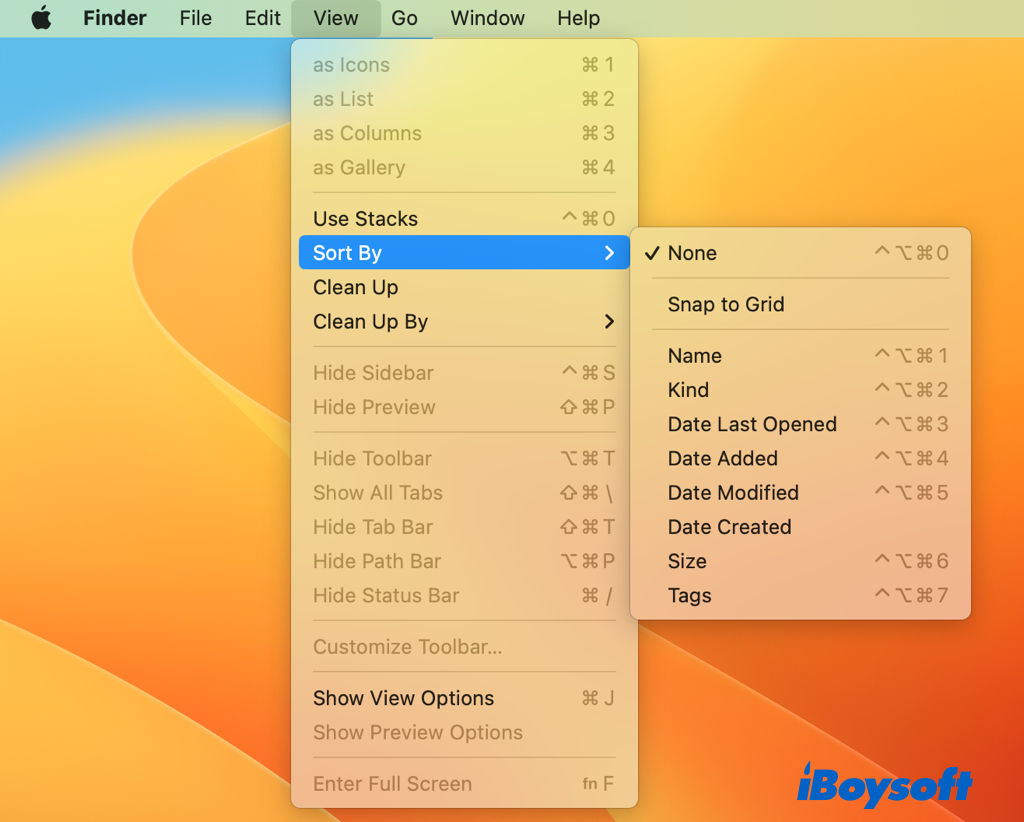Open the Go menu
1024x822 pixels.
406,17
